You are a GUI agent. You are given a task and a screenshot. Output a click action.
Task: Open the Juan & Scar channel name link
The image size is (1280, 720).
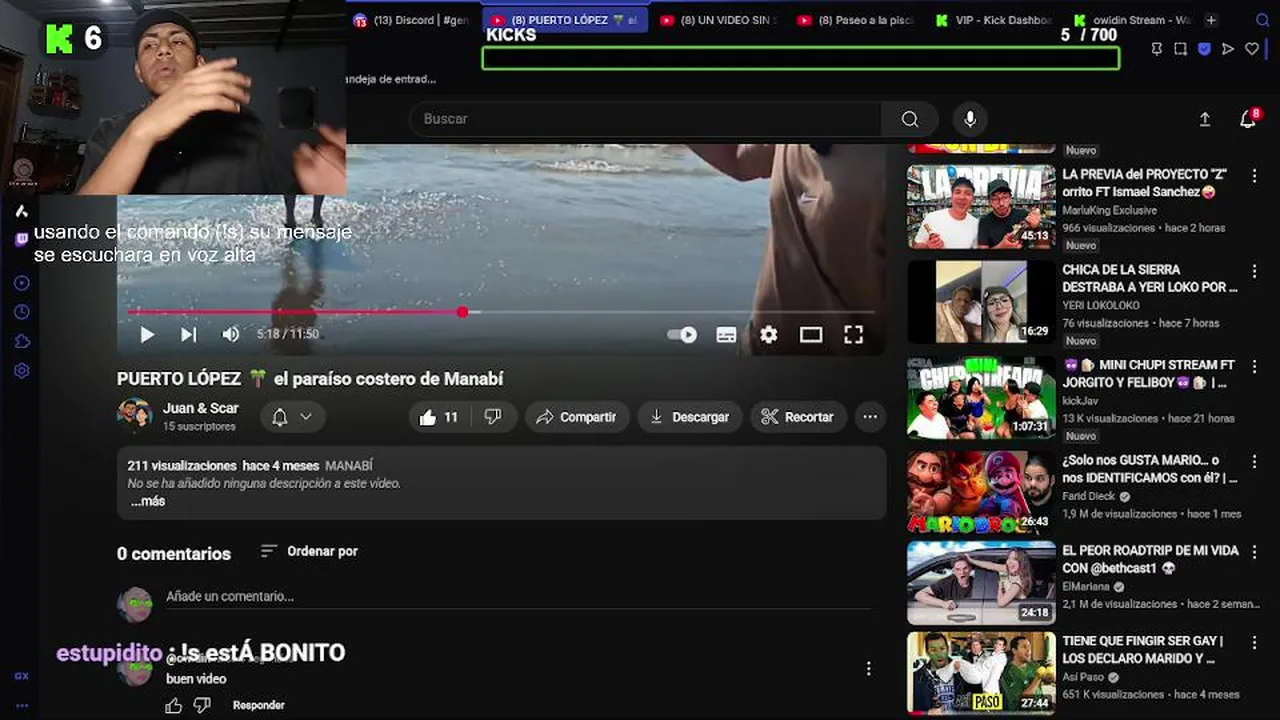pyautogui.click(x=201, y=408)
